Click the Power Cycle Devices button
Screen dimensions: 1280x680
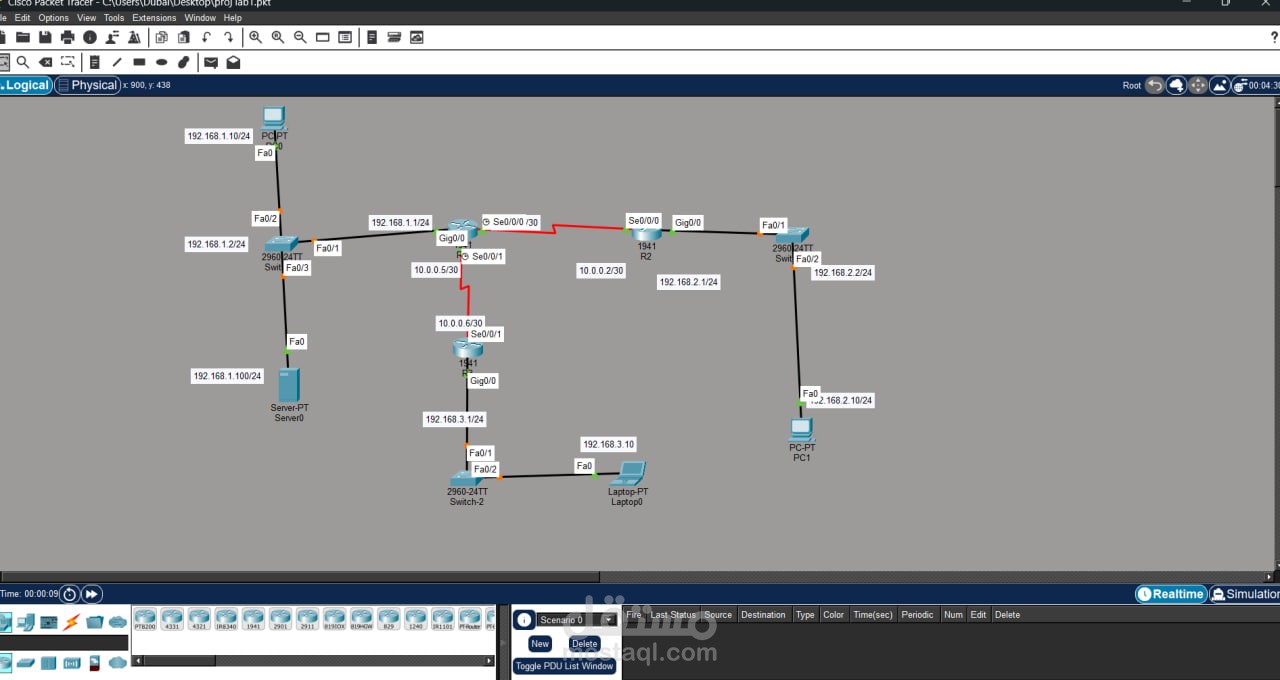coord(70,594)
